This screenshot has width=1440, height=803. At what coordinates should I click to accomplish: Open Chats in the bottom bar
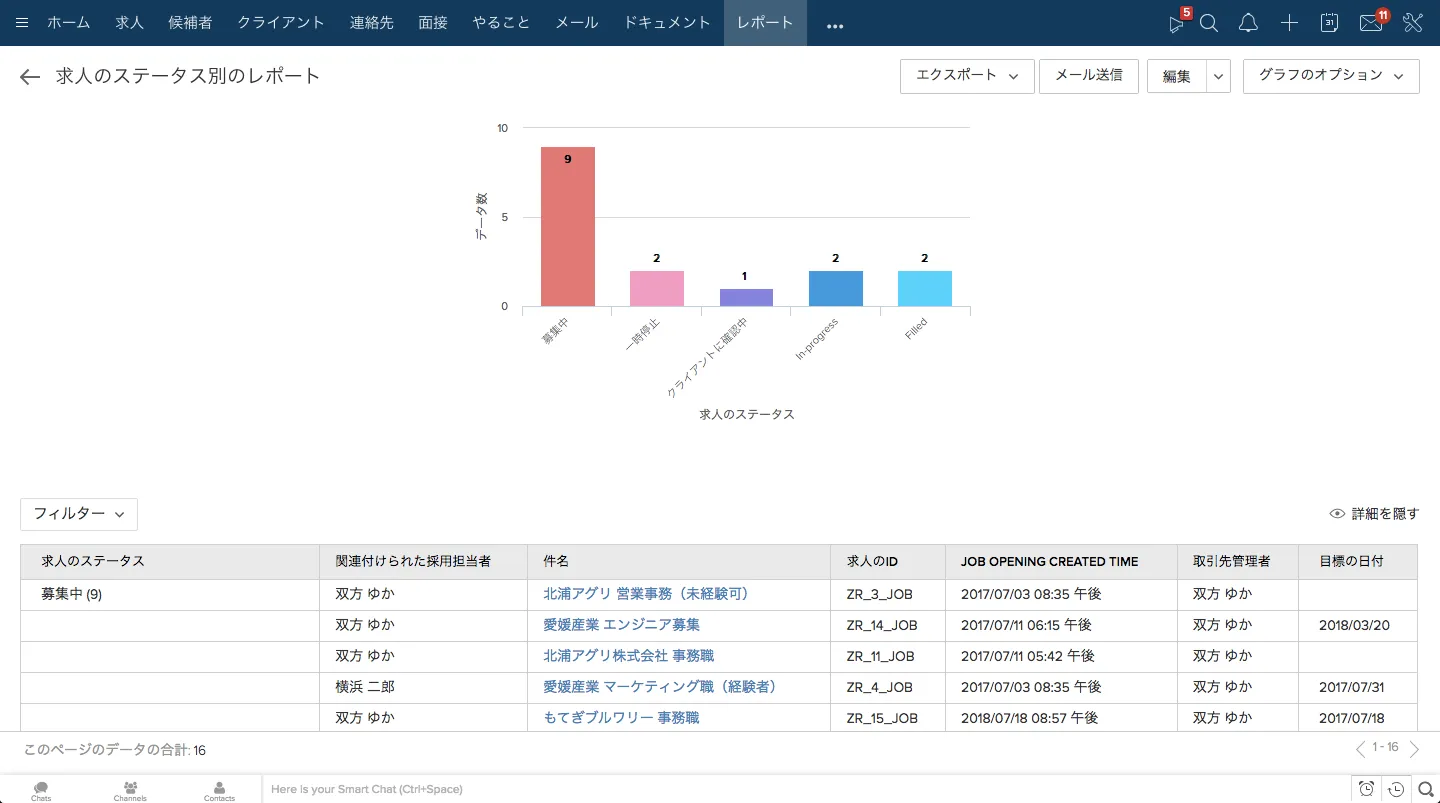pos(41,790)
